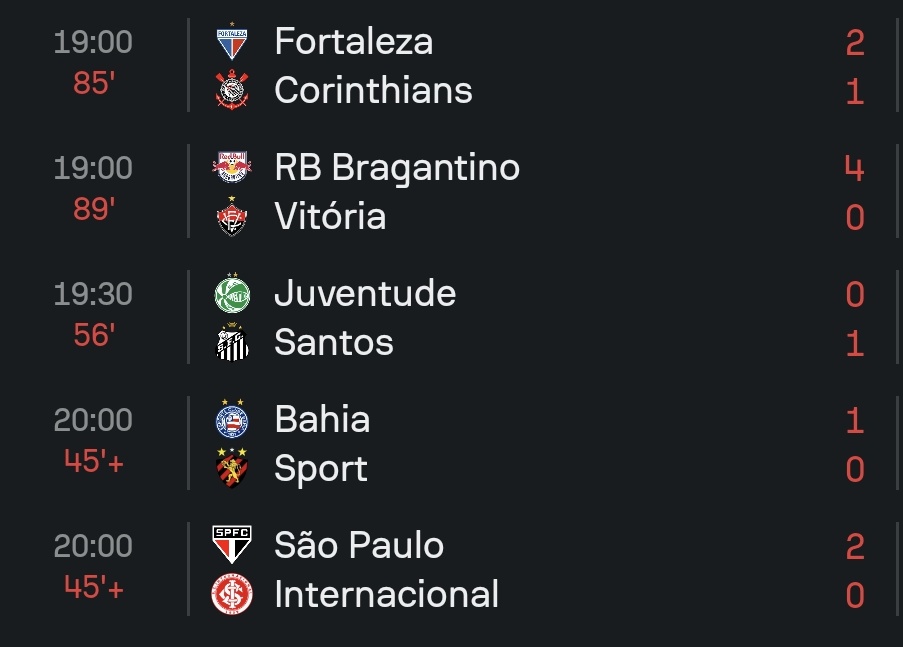Open the Corinthians team name link
This screenshot has height=647, width=903.
coord(373,91)
